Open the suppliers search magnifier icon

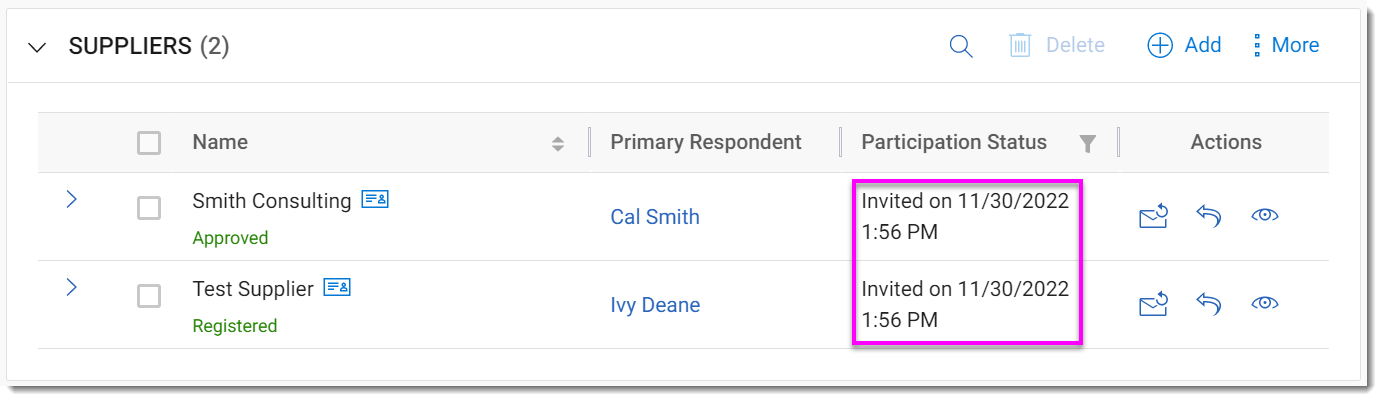(x=960, y=46)
